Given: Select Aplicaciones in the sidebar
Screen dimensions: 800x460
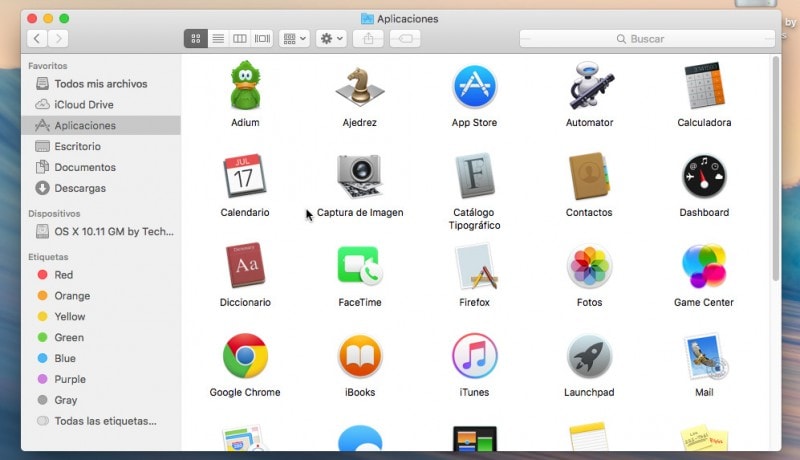Looking at the screenshot, I should coord(101,125).
